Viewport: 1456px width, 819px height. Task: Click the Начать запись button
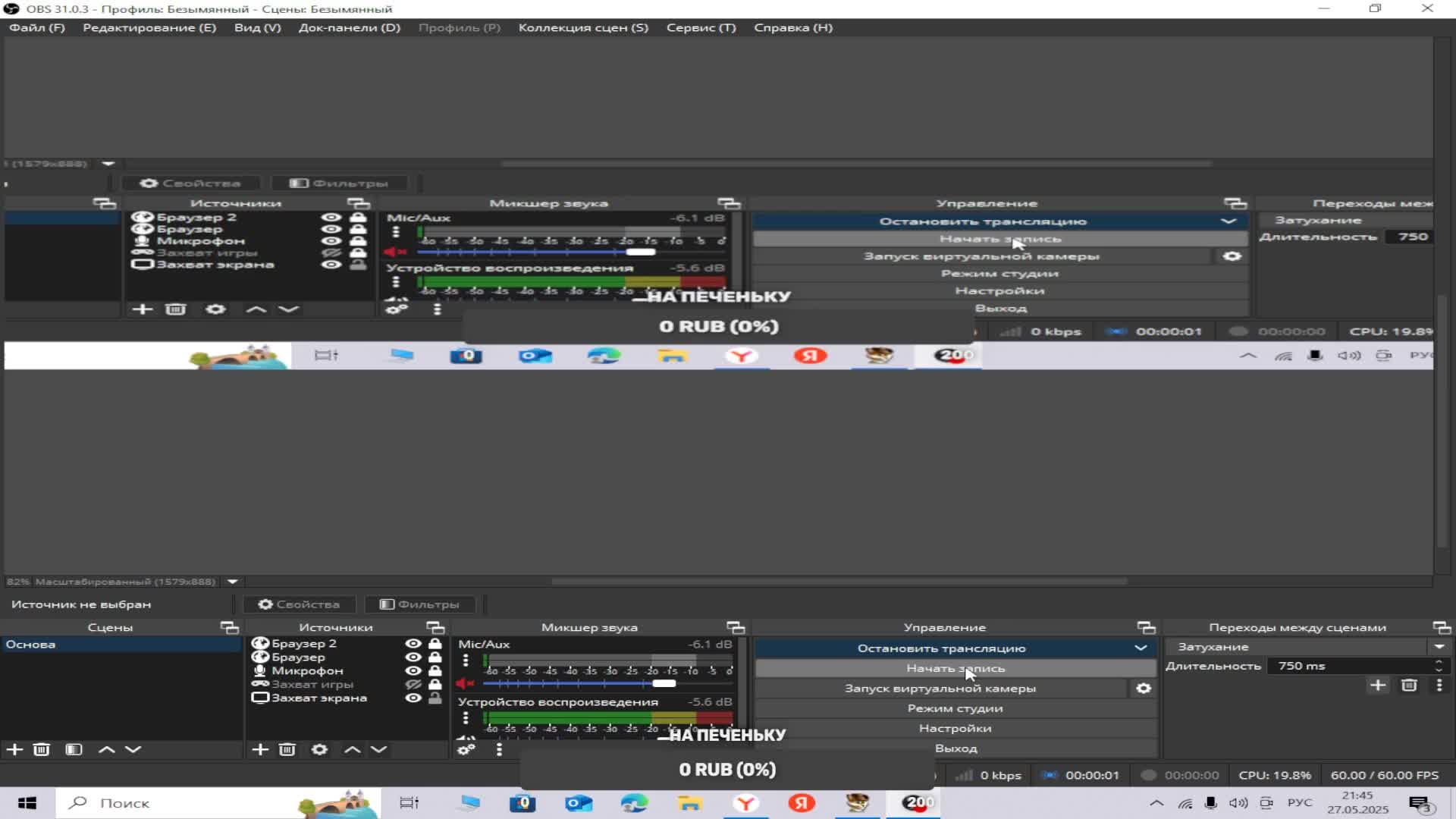point(955,668)
